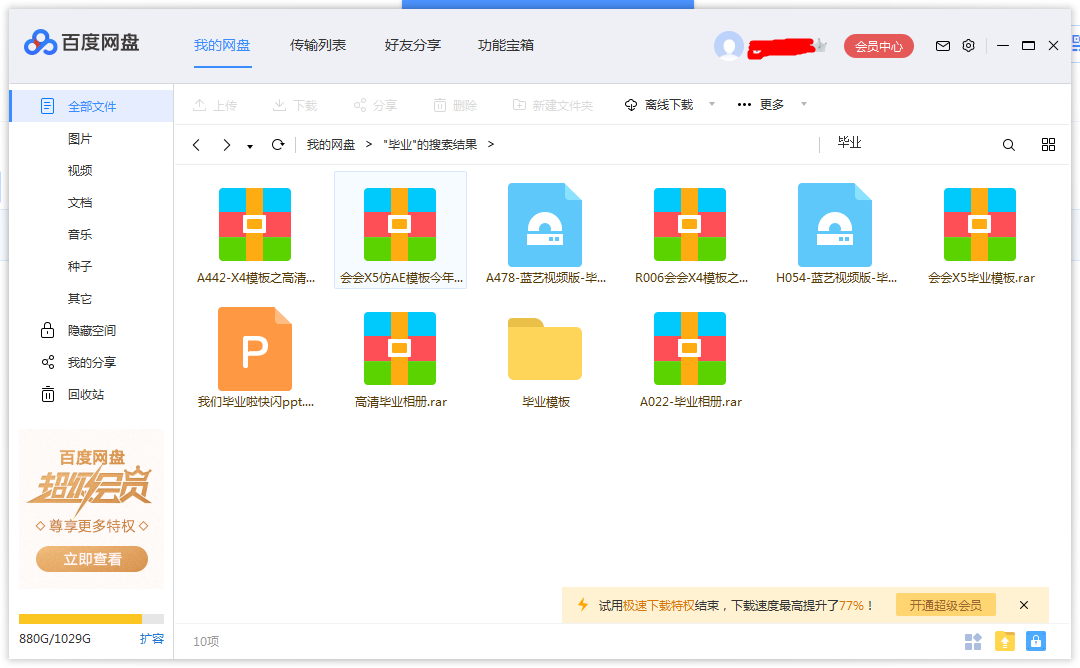Click "毕业"的搜索结果 breadcrumb
The height and width of the screenshot is (668, 1080).
click(430, 145)
